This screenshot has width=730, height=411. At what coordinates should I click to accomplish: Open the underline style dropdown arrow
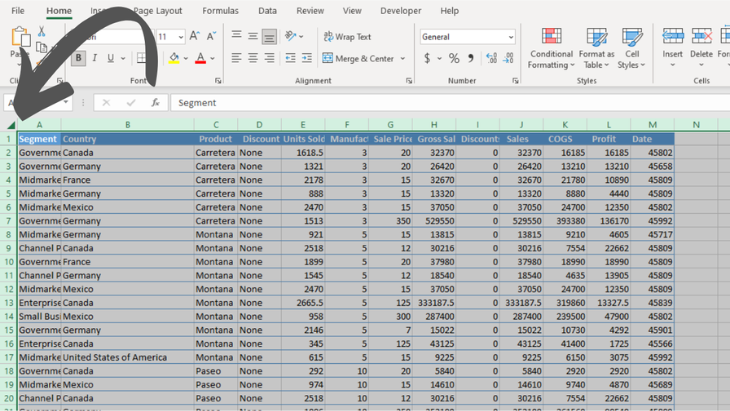[123, 59]
